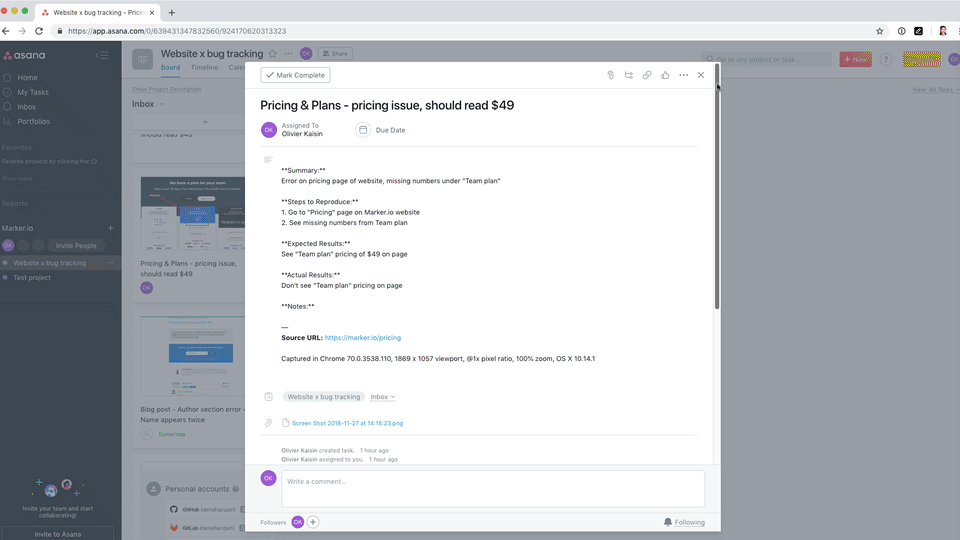Click the Share button
Screen dimensions: 960x540
pos(335,54)
